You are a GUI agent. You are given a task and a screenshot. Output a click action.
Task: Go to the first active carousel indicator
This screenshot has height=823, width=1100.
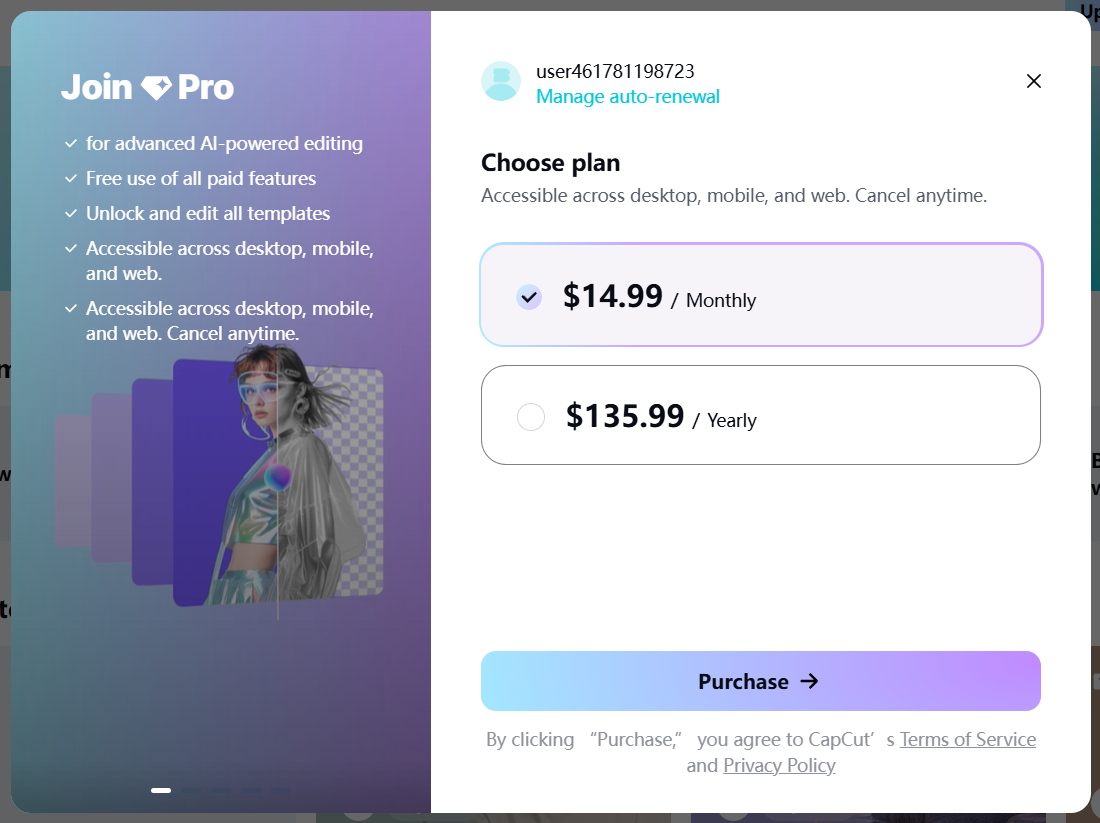coord(161,791)
